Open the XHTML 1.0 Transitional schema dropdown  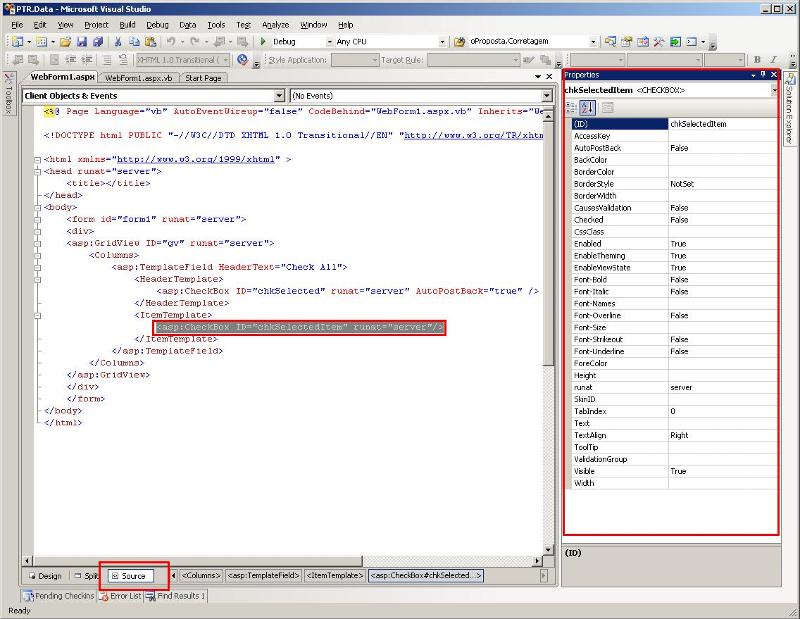tap(226, 60)
